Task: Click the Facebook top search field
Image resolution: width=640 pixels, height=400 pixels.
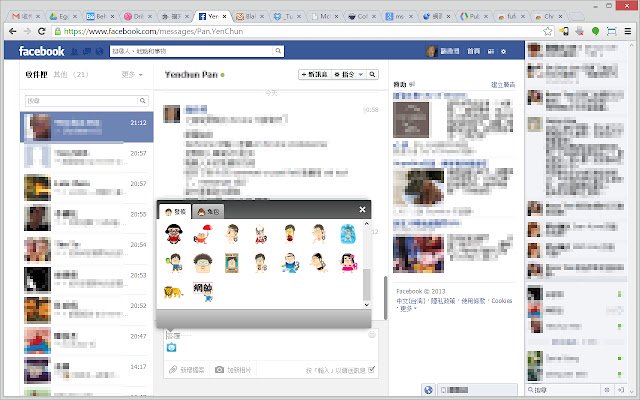Action: coord(192,51)
